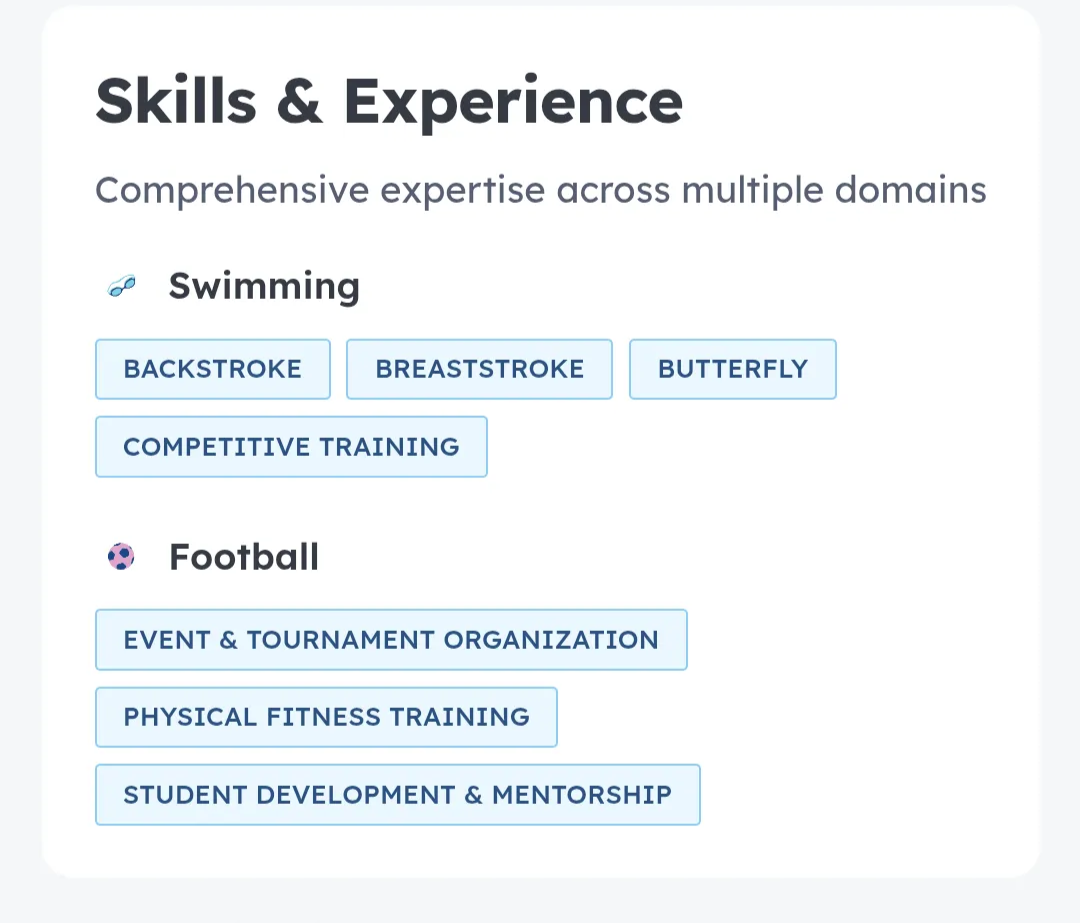This screenshot has height=923, width=1080.
Task: Select the BACKSTROKE skill tag
Action: click(213, 369)
